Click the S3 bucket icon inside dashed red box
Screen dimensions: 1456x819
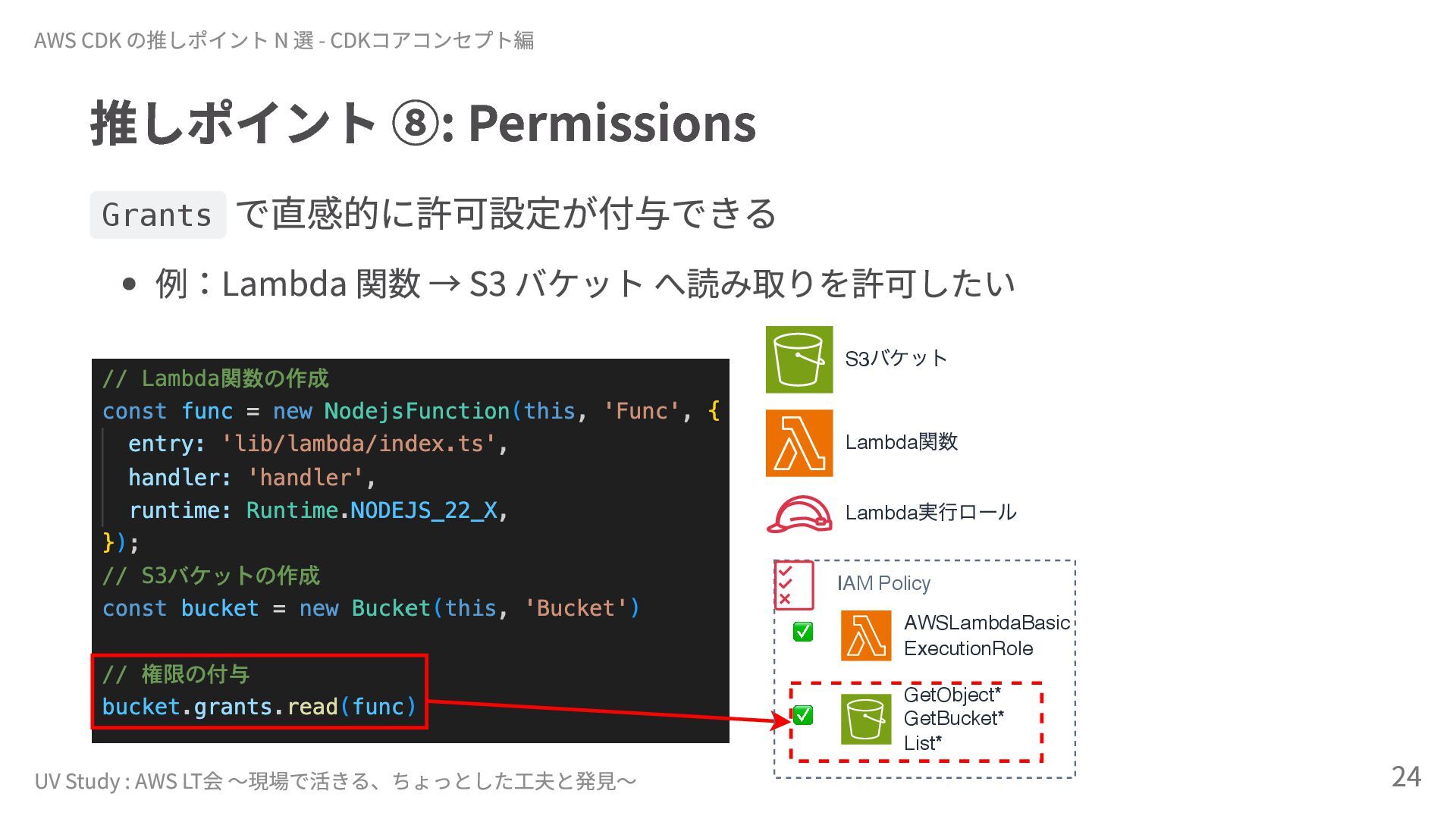(x=865, y=720)
